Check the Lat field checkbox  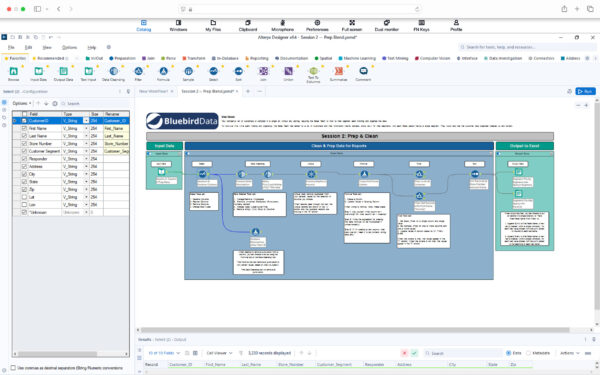[24, 197]
